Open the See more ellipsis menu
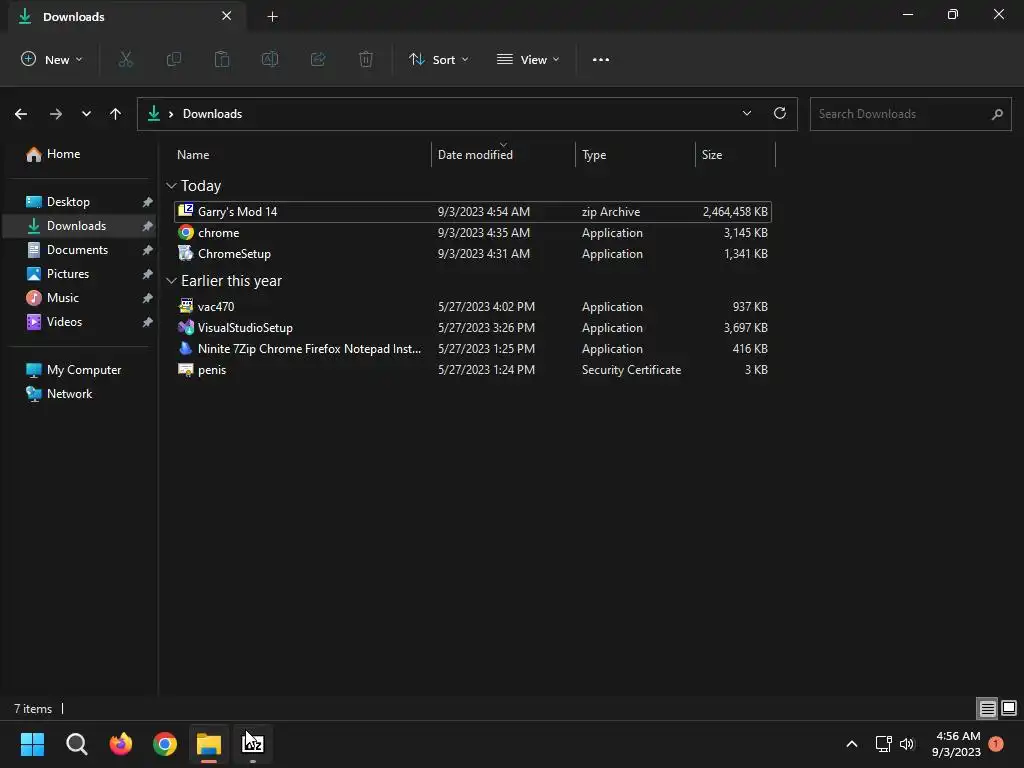 click(601, 59)
